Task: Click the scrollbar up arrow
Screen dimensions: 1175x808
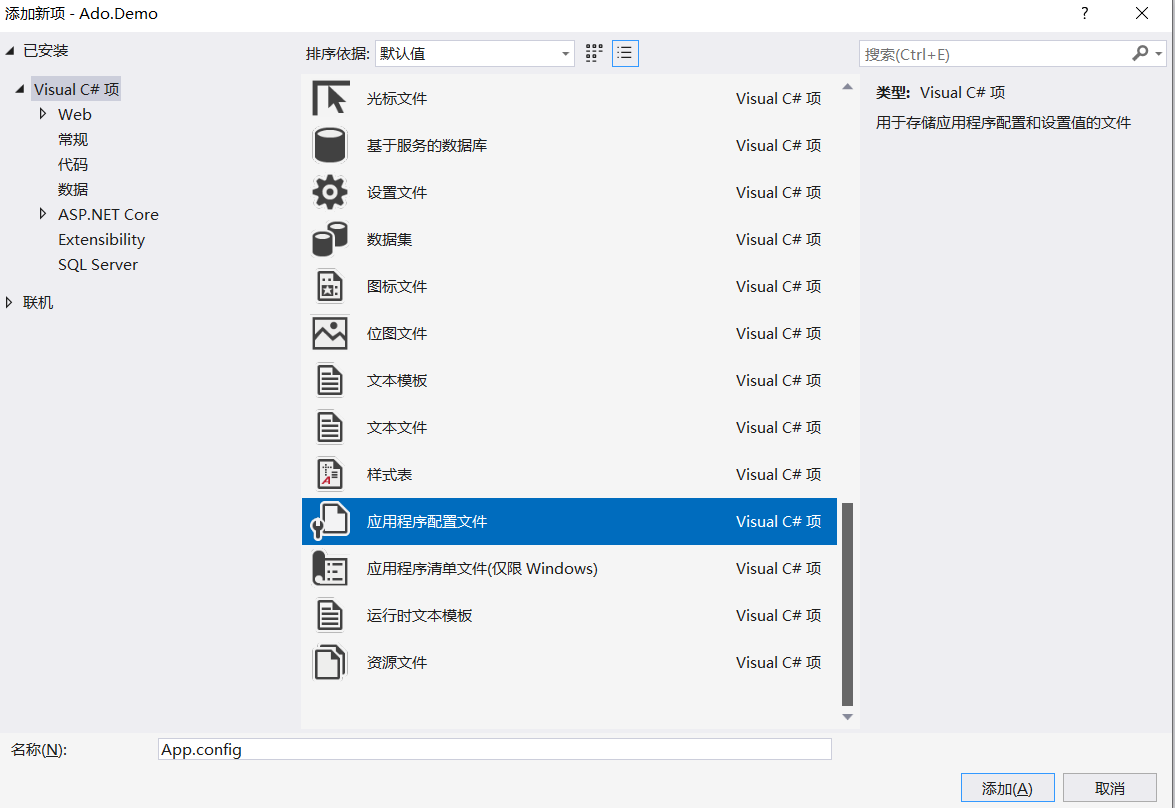Action: click(848, 87)
